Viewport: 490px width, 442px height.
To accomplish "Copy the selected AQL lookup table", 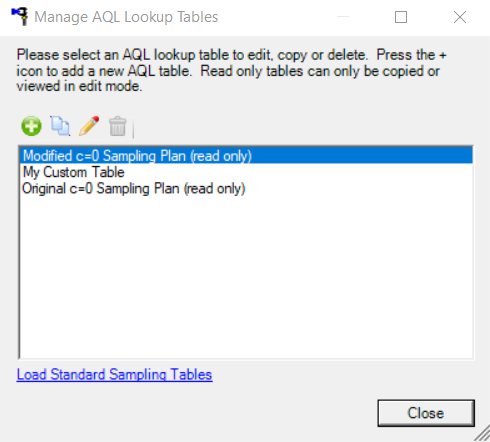I will click(x=60, y=126).
